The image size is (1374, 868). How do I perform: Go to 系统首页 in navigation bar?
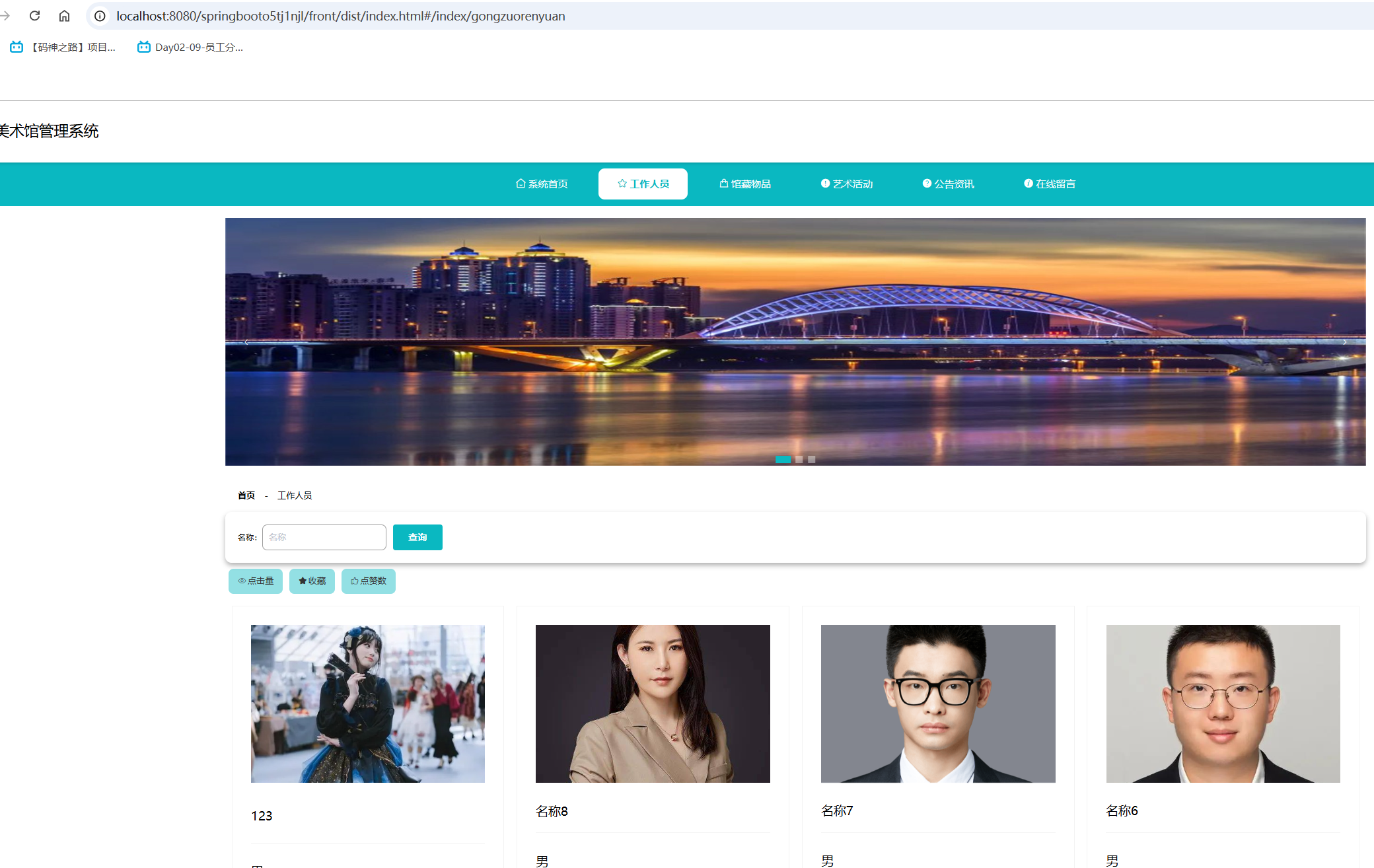pyautogui.click(x=542, y=184)
